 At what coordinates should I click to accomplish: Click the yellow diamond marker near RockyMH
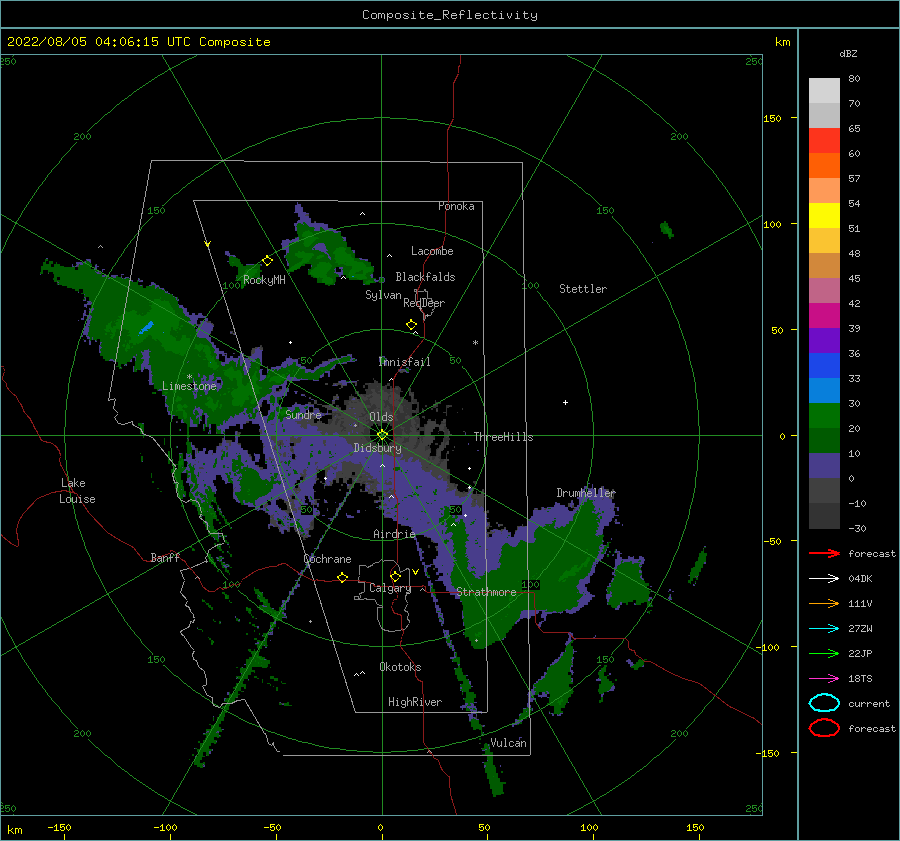pos(267,261)
